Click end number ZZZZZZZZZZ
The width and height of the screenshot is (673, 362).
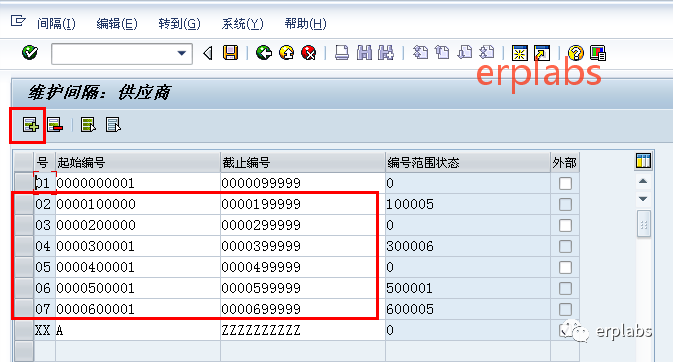tap(261, 330)
